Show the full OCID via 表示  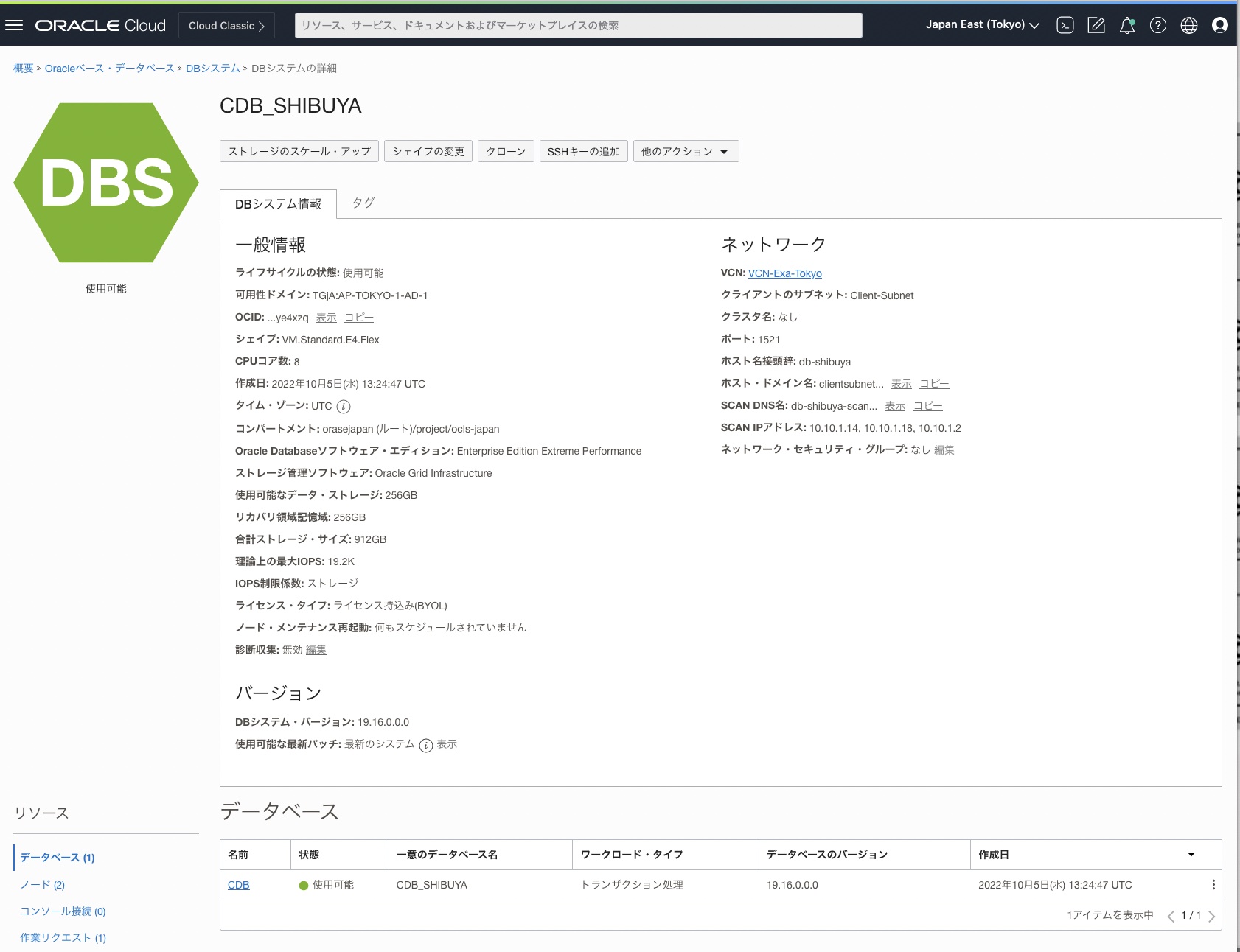click(327, 318)
